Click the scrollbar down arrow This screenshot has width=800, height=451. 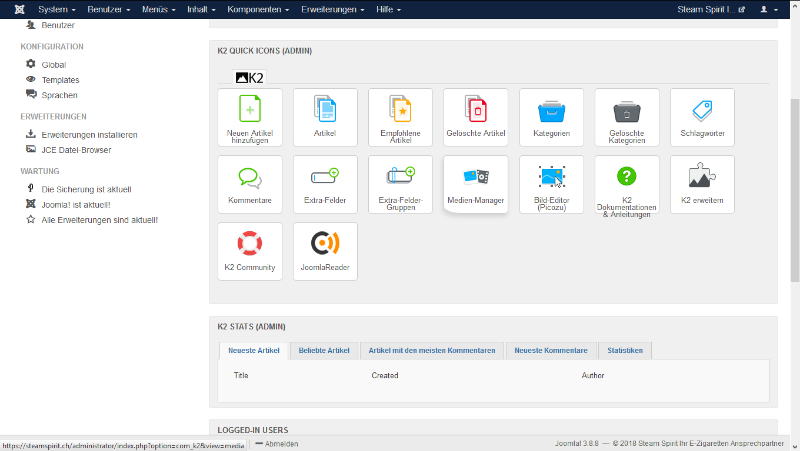click(795, 446)
